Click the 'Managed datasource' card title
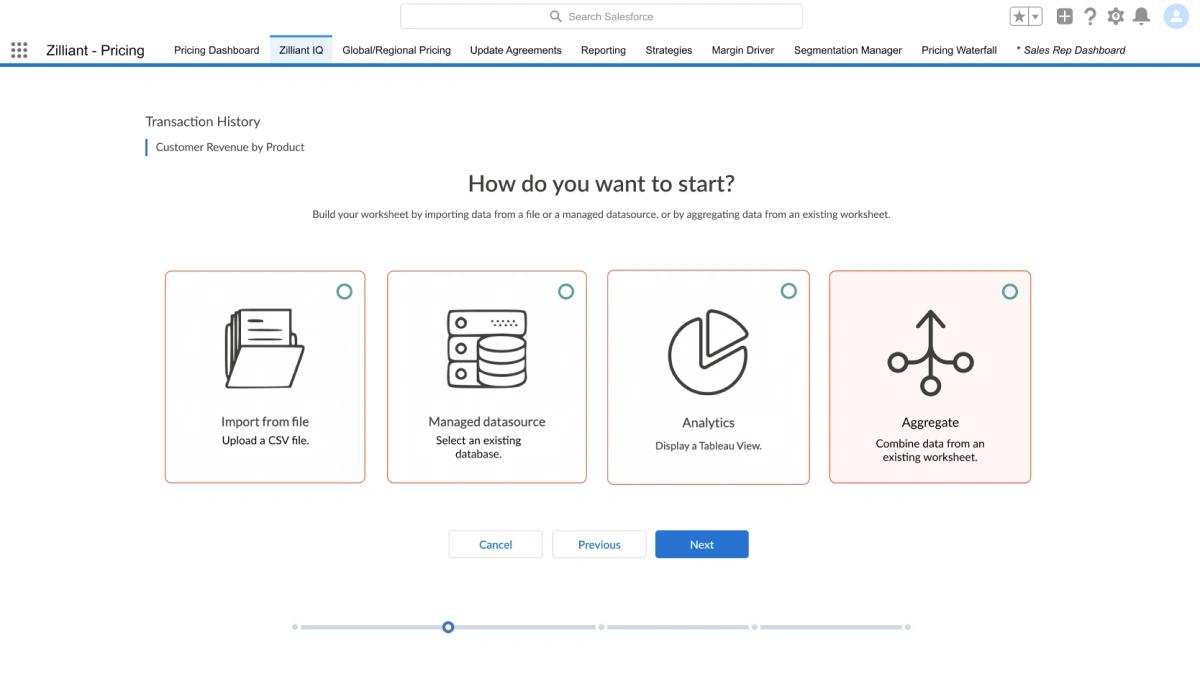The width and height of the screenshot is (1200, 677). pos(487,422)
